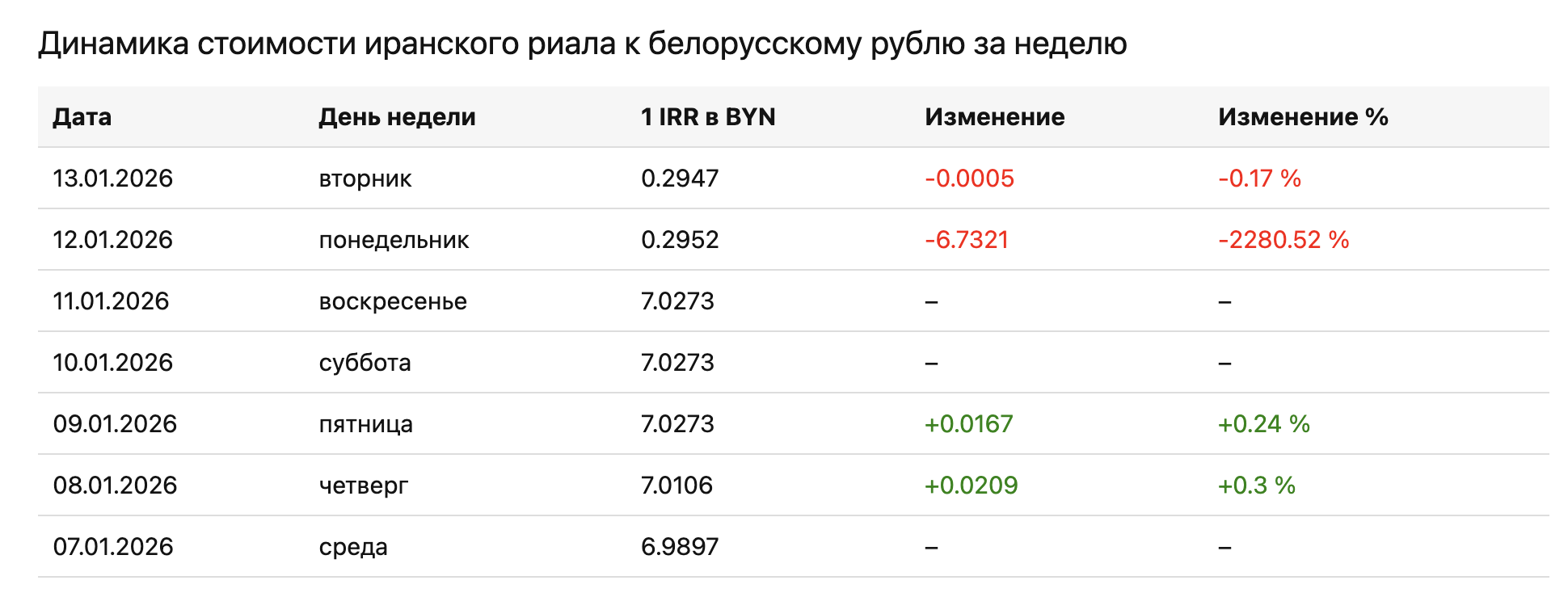Select the rate value 6.9897

click(680, 547)
